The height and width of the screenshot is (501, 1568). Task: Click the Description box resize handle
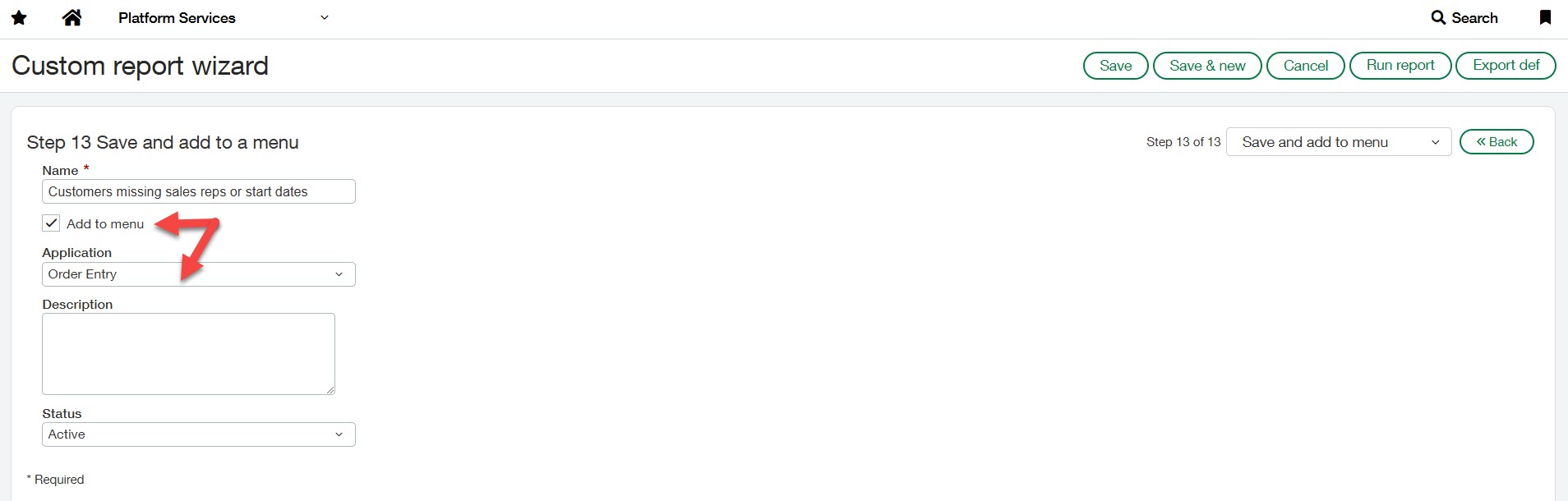pyautogui.click(x=330, y=390)
